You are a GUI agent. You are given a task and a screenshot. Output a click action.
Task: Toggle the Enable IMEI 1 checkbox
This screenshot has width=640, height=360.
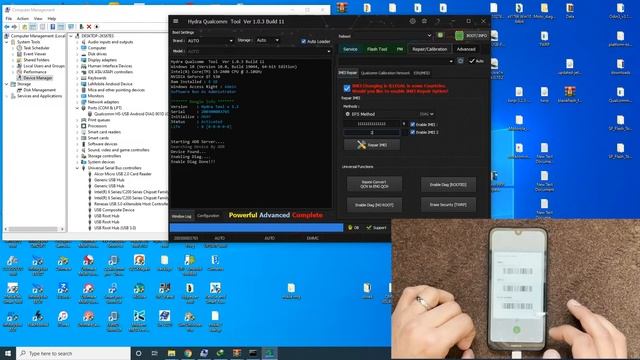click(412, 124)
